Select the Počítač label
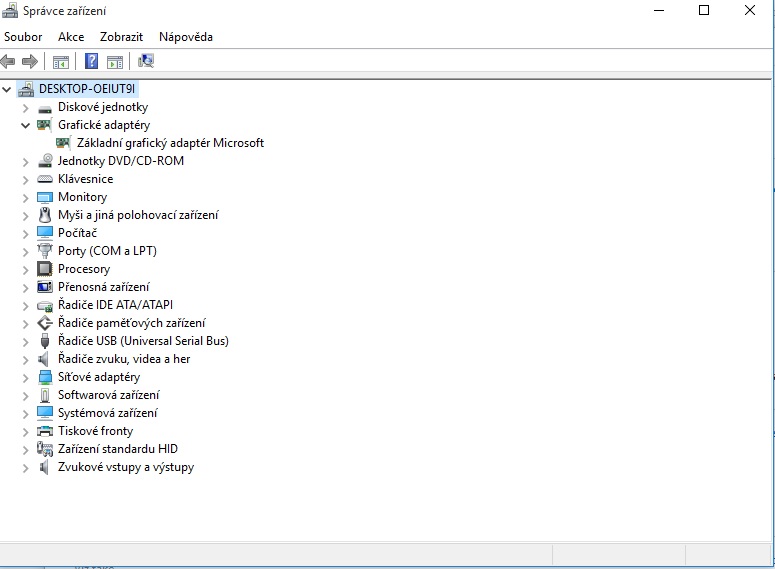This screenshot has width=775, height=569. click(x=78, y=233)
